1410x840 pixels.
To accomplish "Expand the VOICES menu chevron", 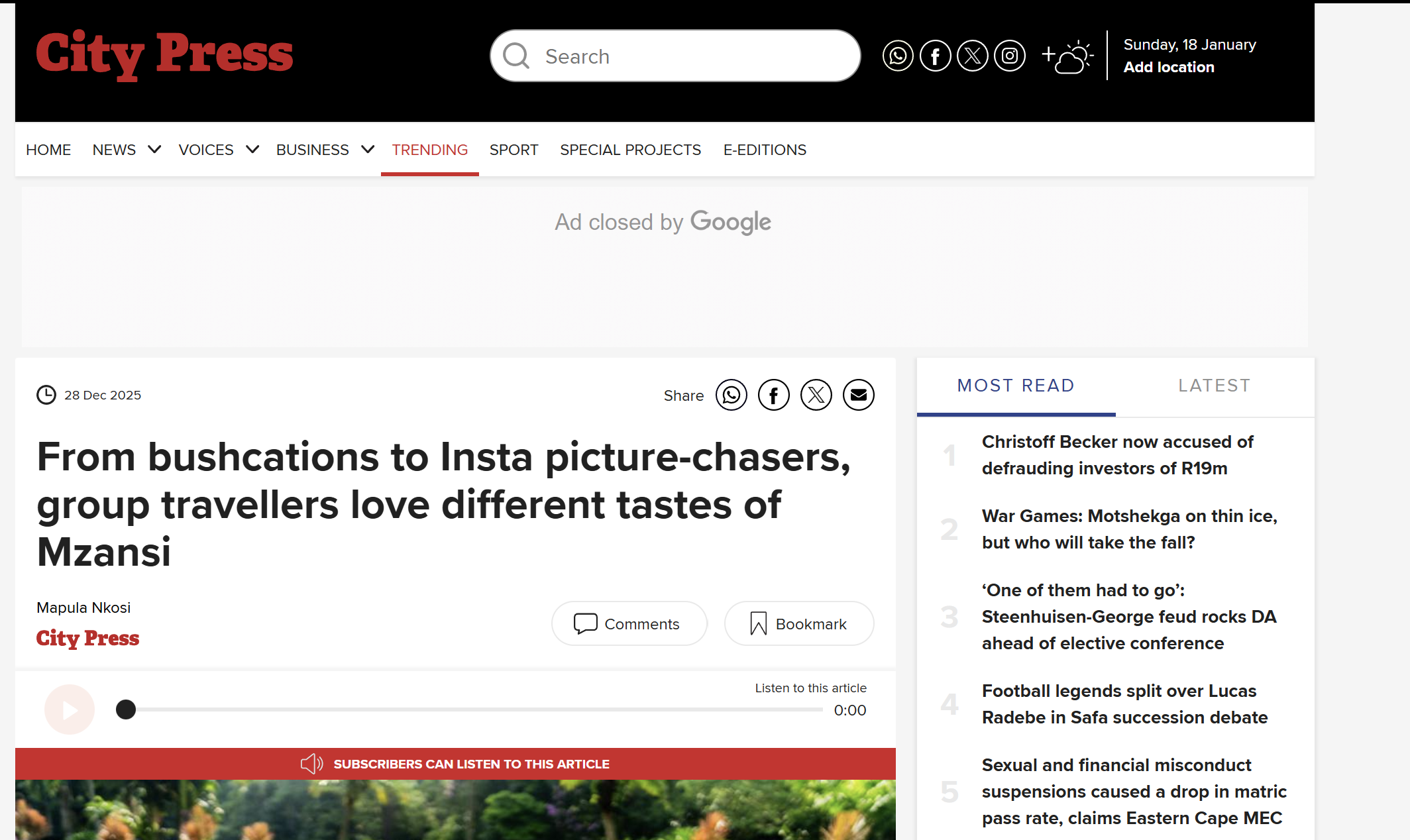I will click(252, 150).
